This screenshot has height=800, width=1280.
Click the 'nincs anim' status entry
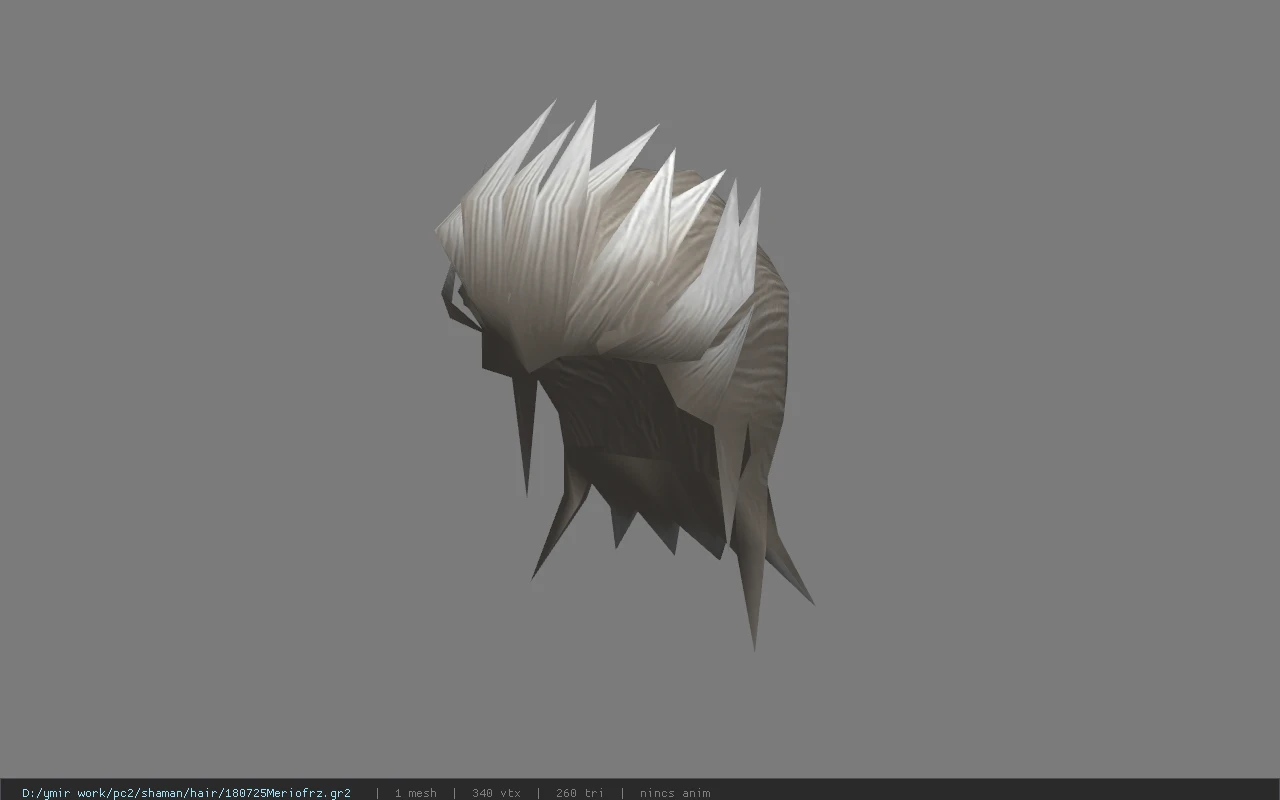click(x=675, y=793)
